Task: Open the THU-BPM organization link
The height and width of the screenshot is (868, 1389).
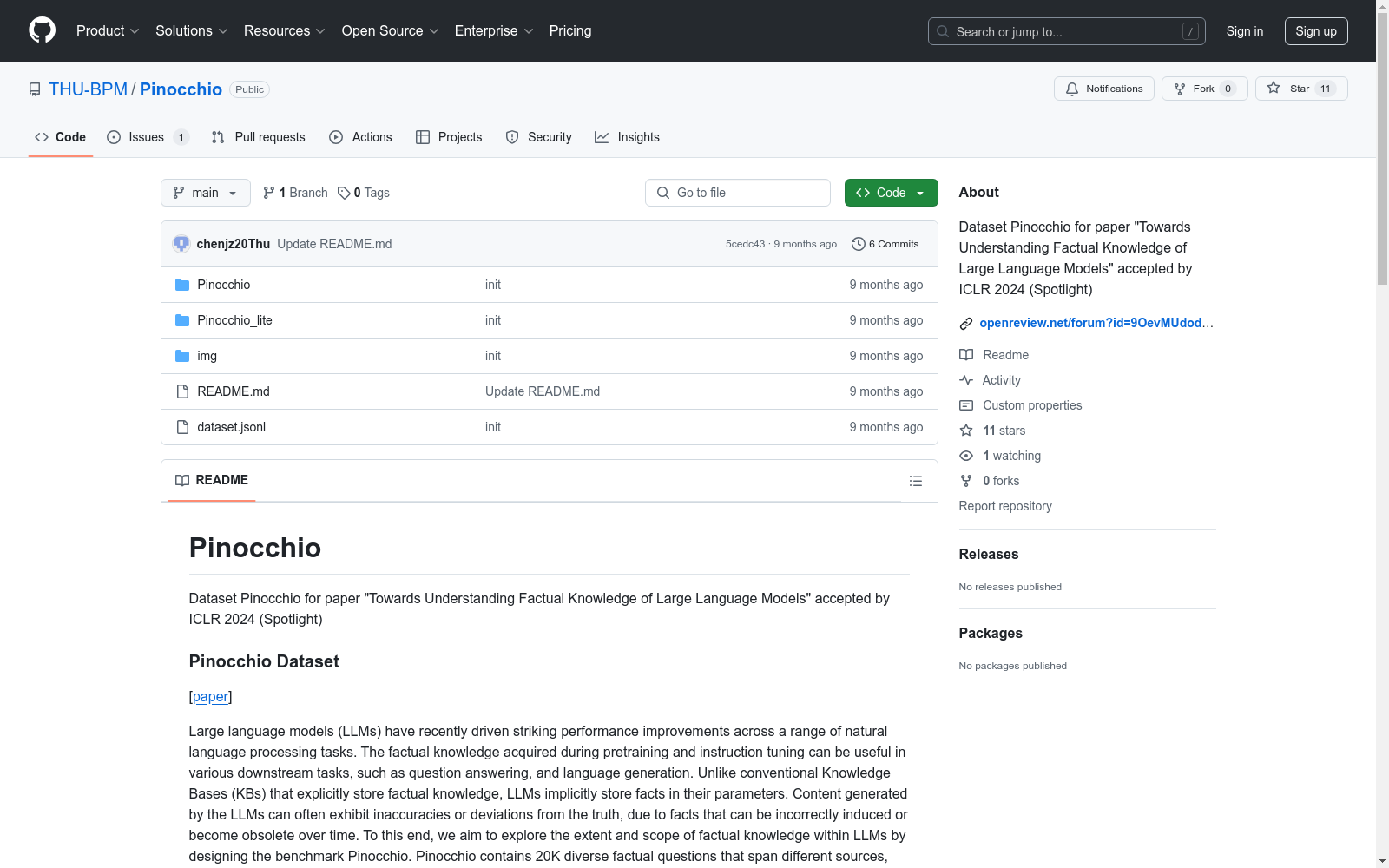Action: tap(88, 89)
